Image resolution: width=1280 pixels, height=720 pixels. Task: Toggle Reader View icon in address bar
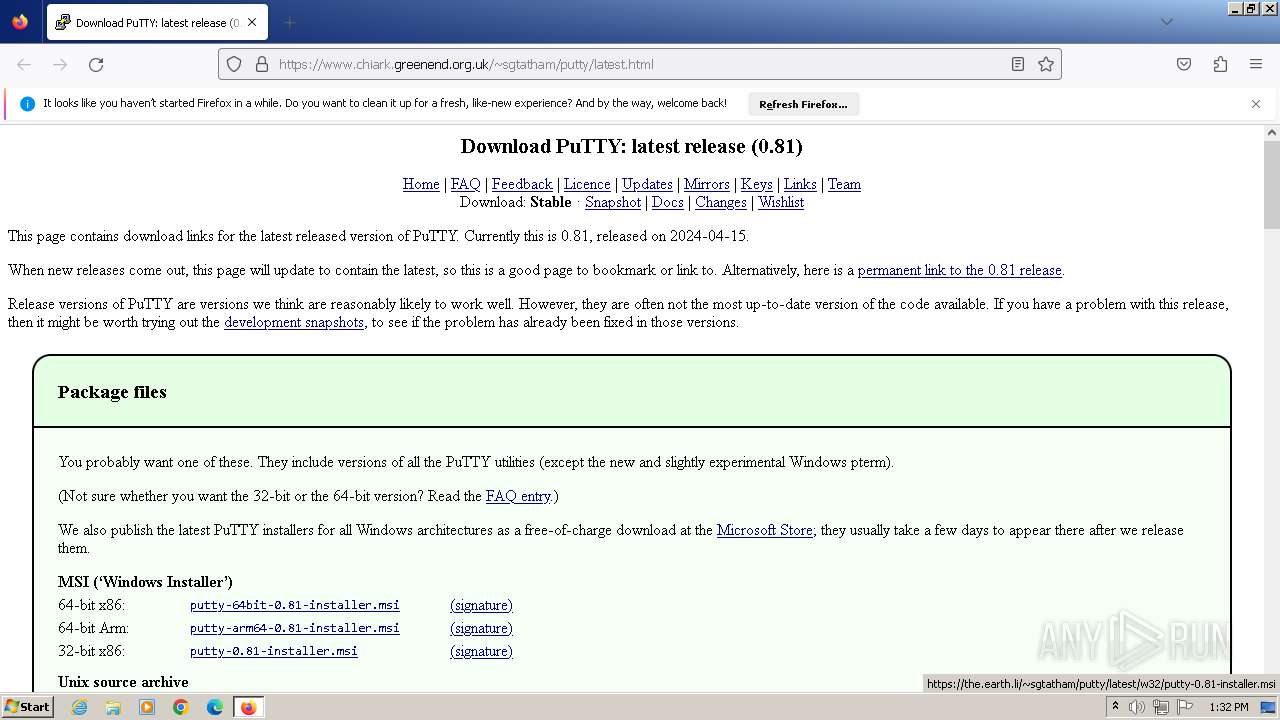tap(1018, 64)
